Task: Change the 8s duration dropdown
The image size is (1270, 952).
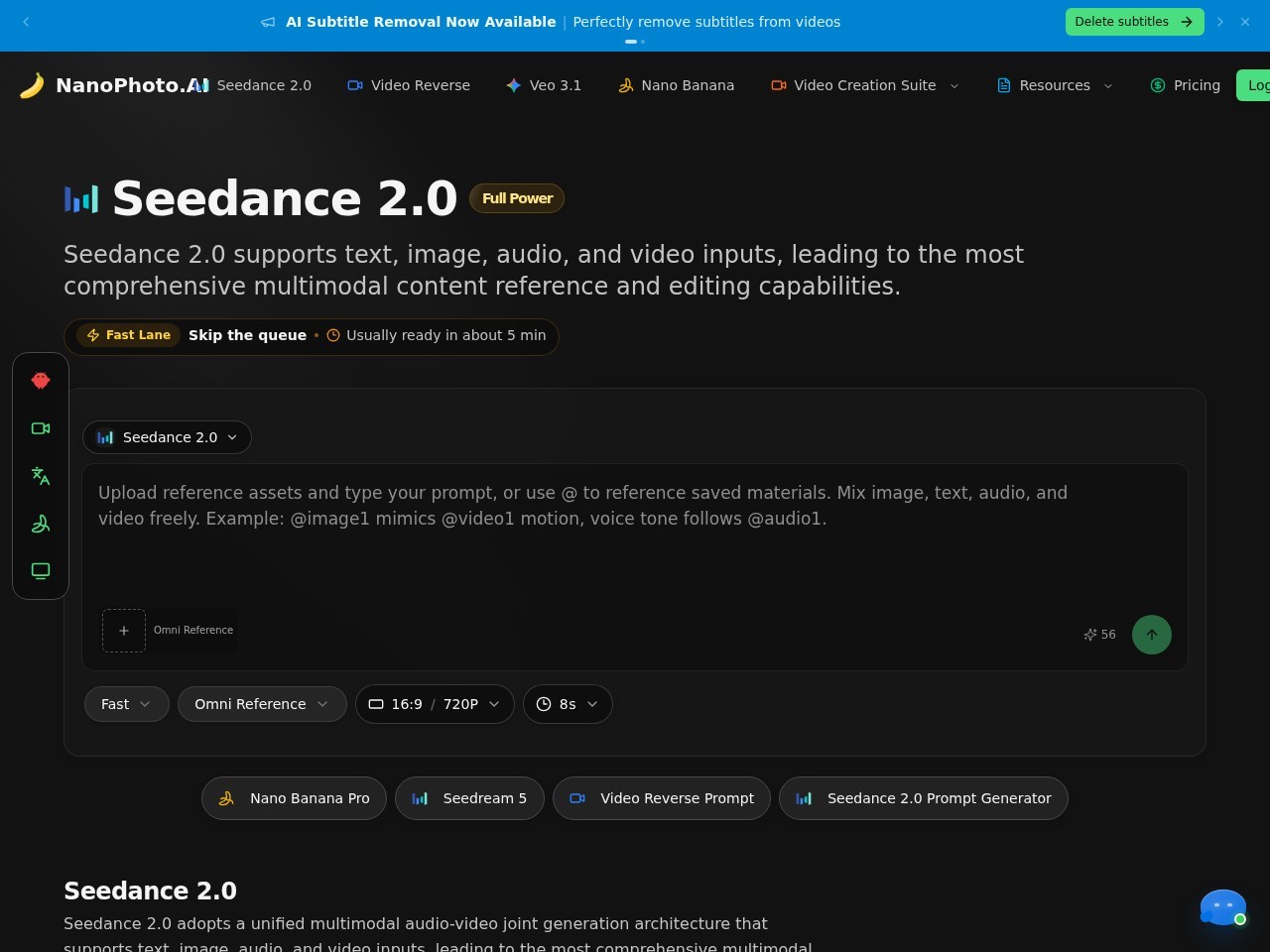Action: coord(568,704)
